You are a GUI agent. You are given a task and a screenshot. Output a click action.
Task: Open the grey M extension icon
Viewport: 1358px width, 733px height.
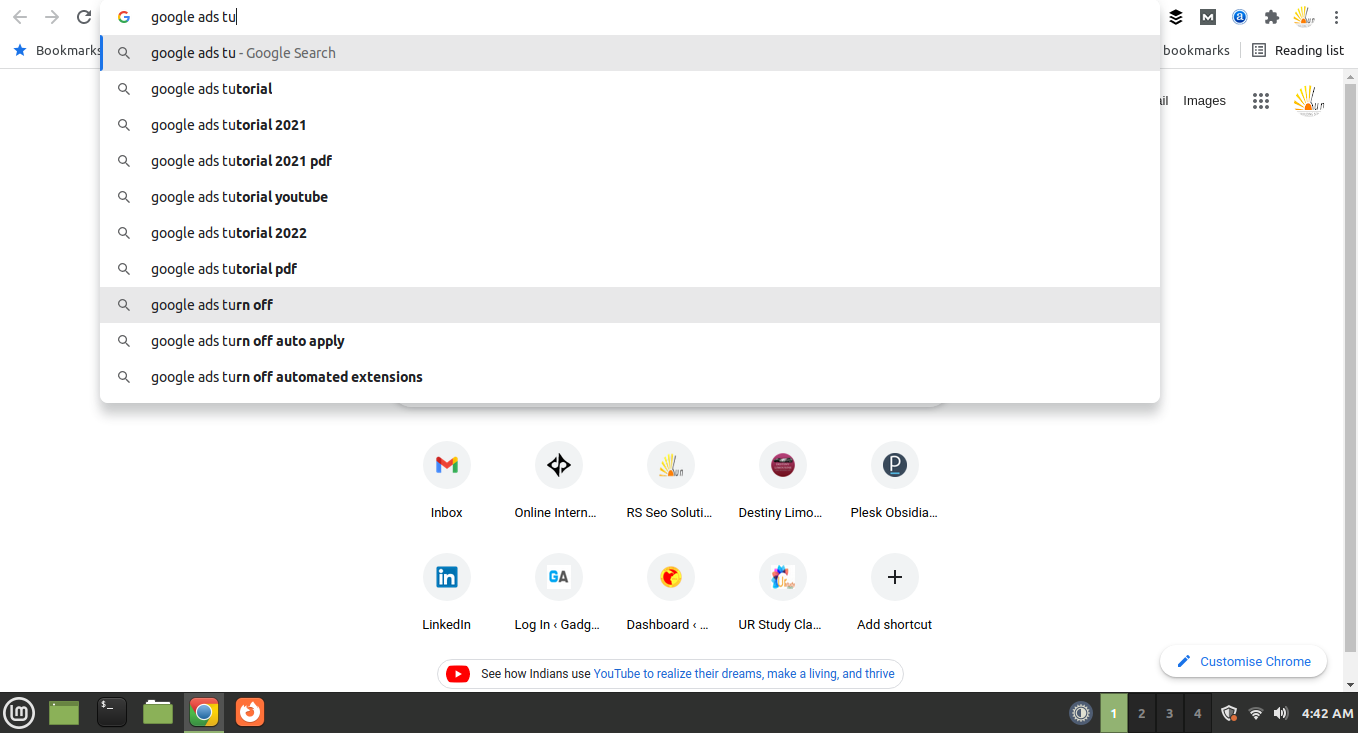pos(1208,17)
